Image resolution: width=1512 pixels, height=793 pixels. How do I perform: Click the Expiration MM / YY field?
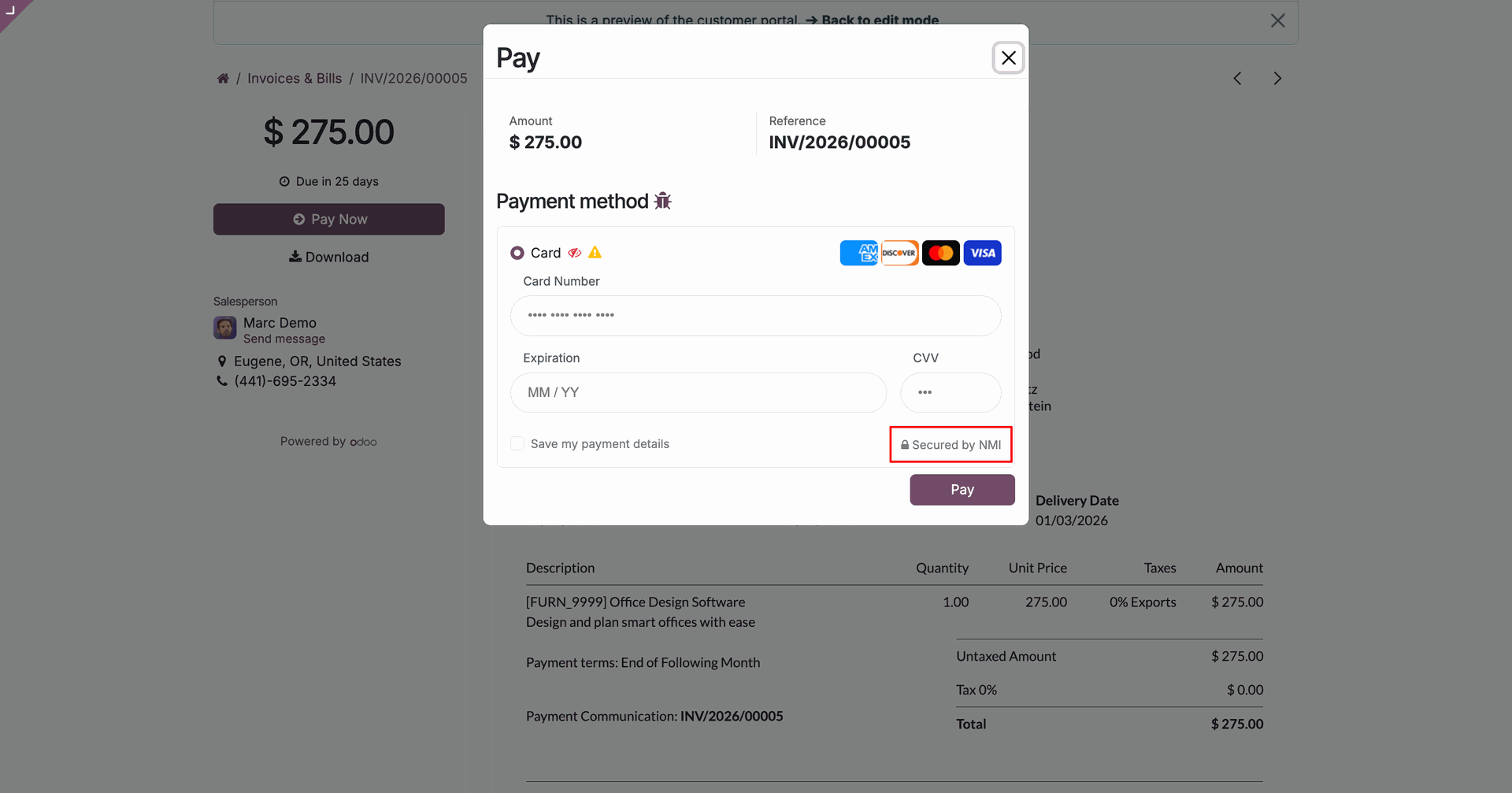click(698, 393)
